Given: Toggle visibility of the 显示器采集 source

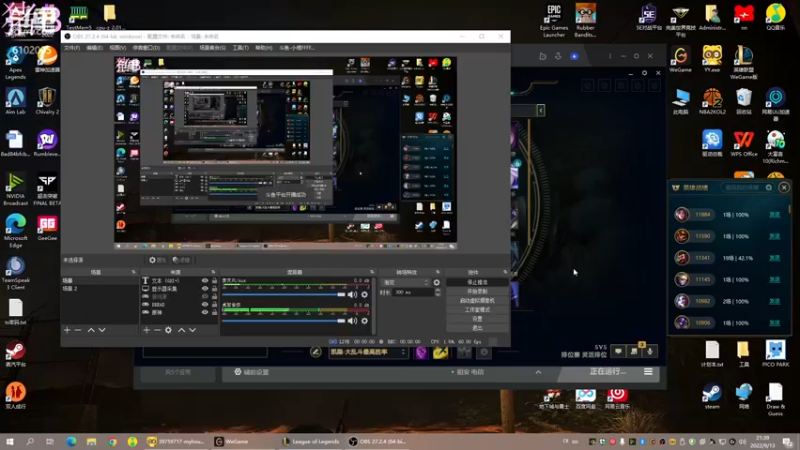Looking at the screenshot, I should 205,289.
